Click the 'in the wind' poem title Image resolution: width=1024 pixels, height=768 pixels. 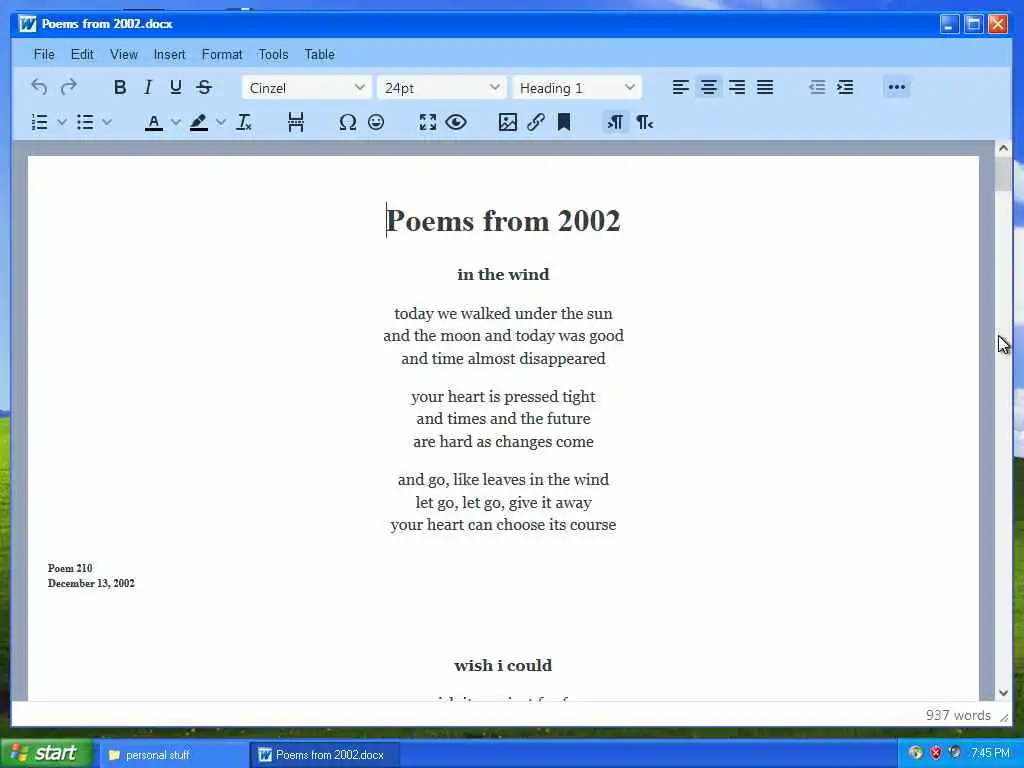[x=503, y=274]
